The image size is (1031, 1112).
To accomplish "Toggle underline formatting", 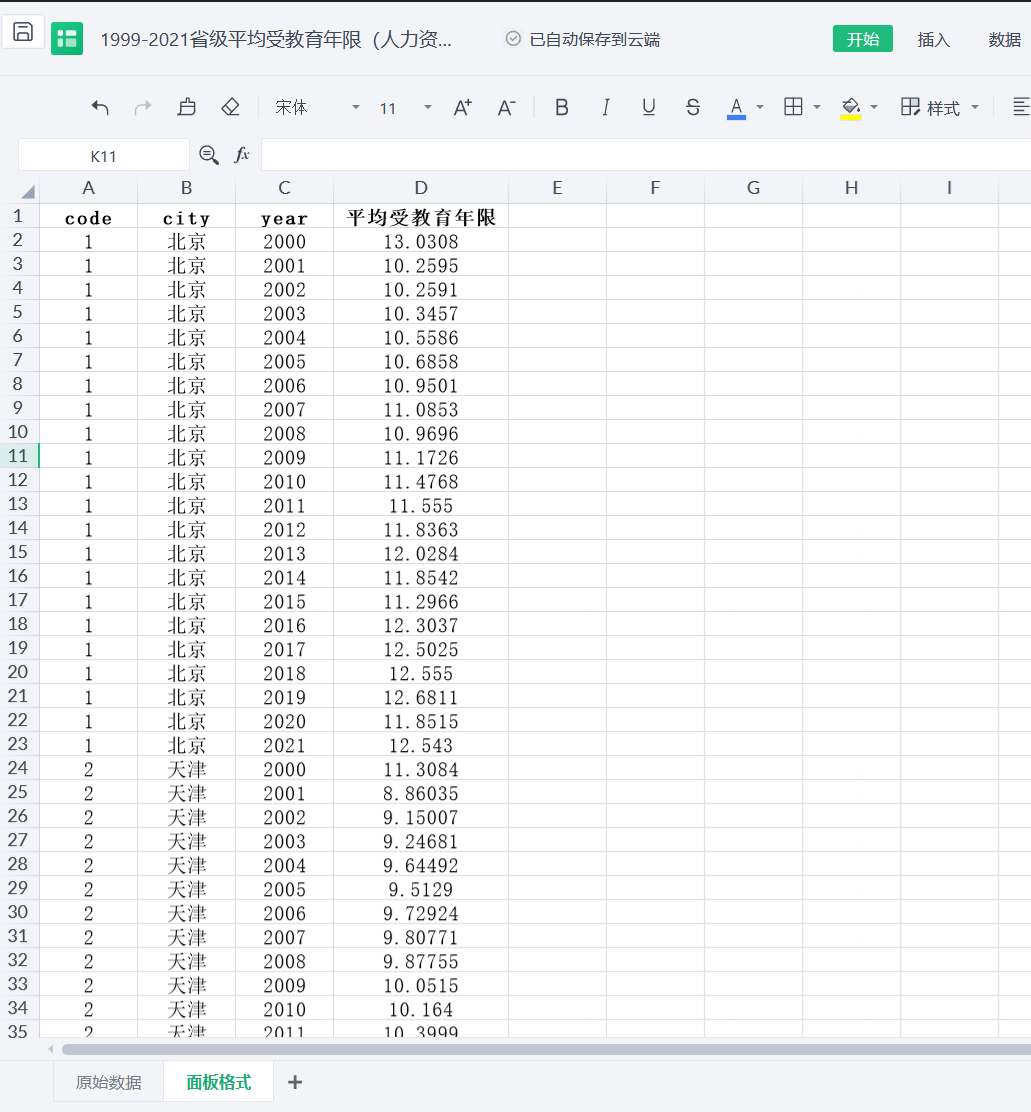I will pos(649,107).
